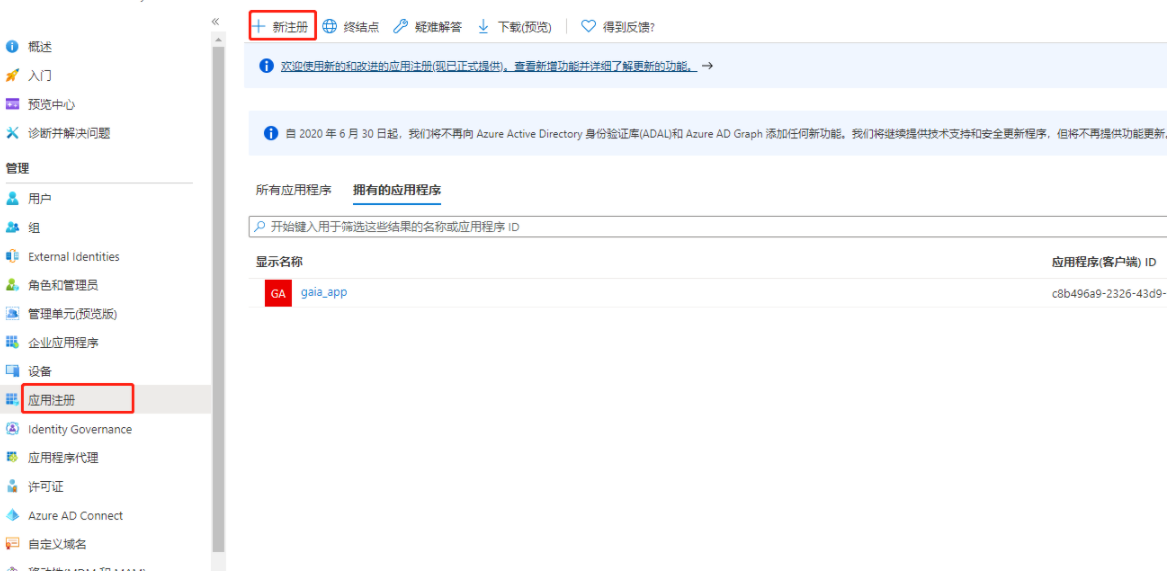
Task: Click the 应用程序(客户端) ID column header
Action: (1104, 262)
